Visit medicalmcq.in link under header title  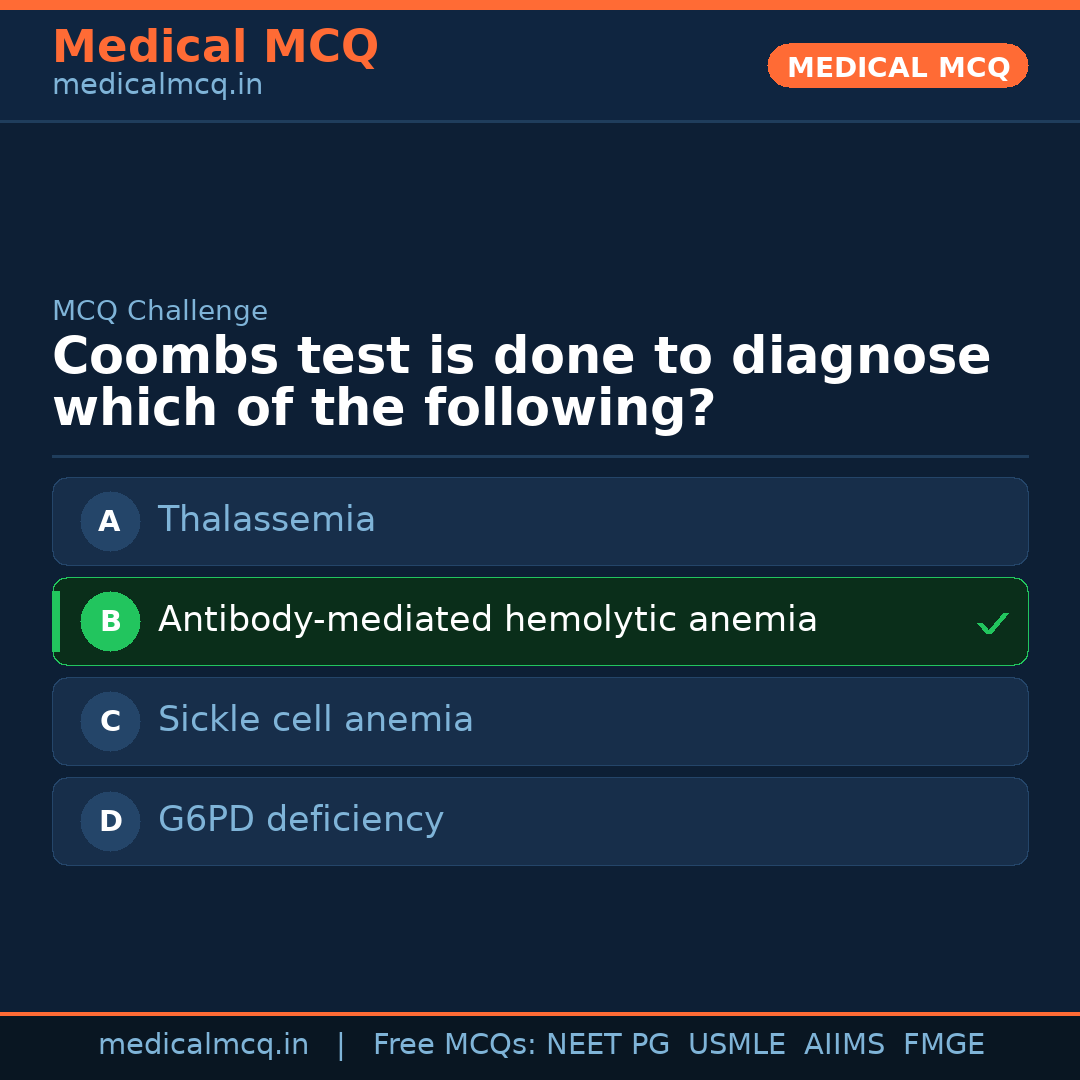pyautogui.click(x=157, y=86)
